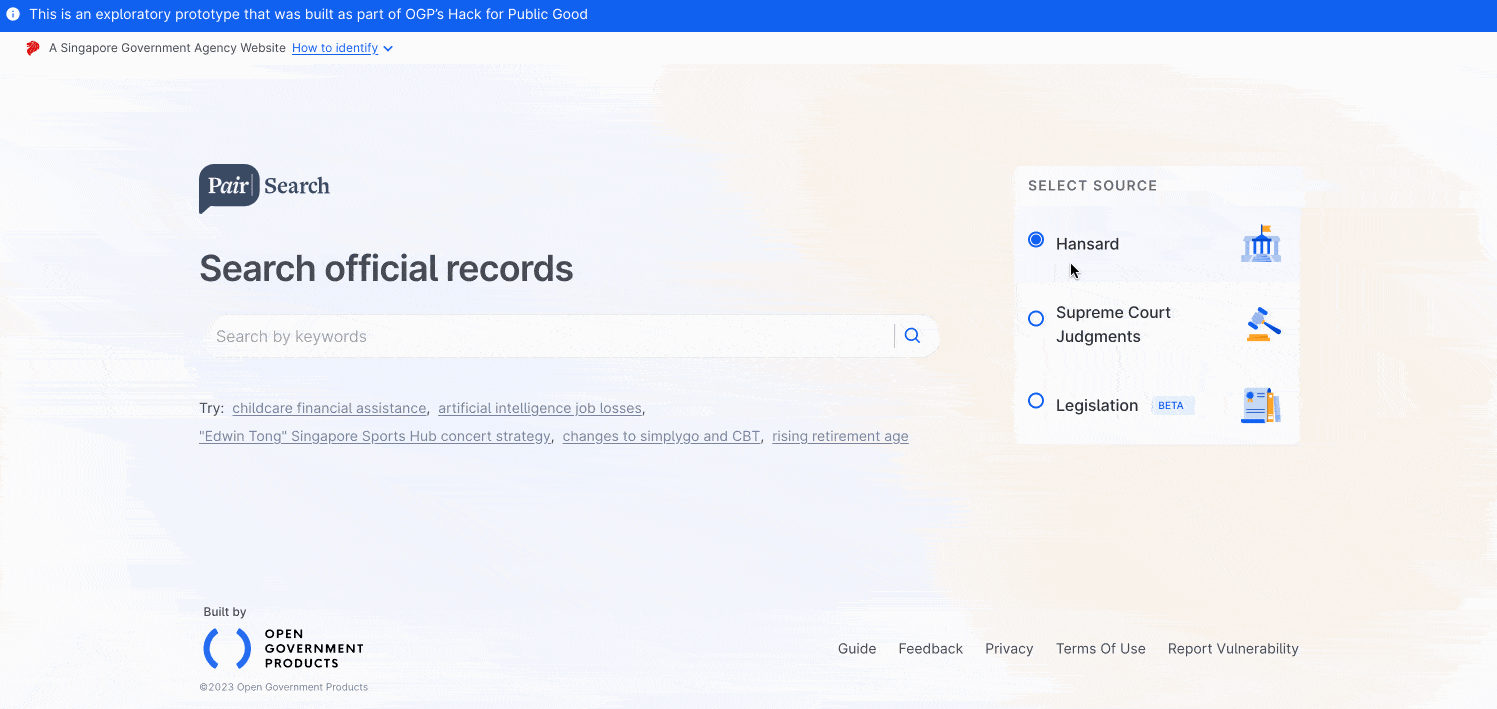Click the Search official records heading
This screenshot has width=1497, height=709.
click(386, 269)
